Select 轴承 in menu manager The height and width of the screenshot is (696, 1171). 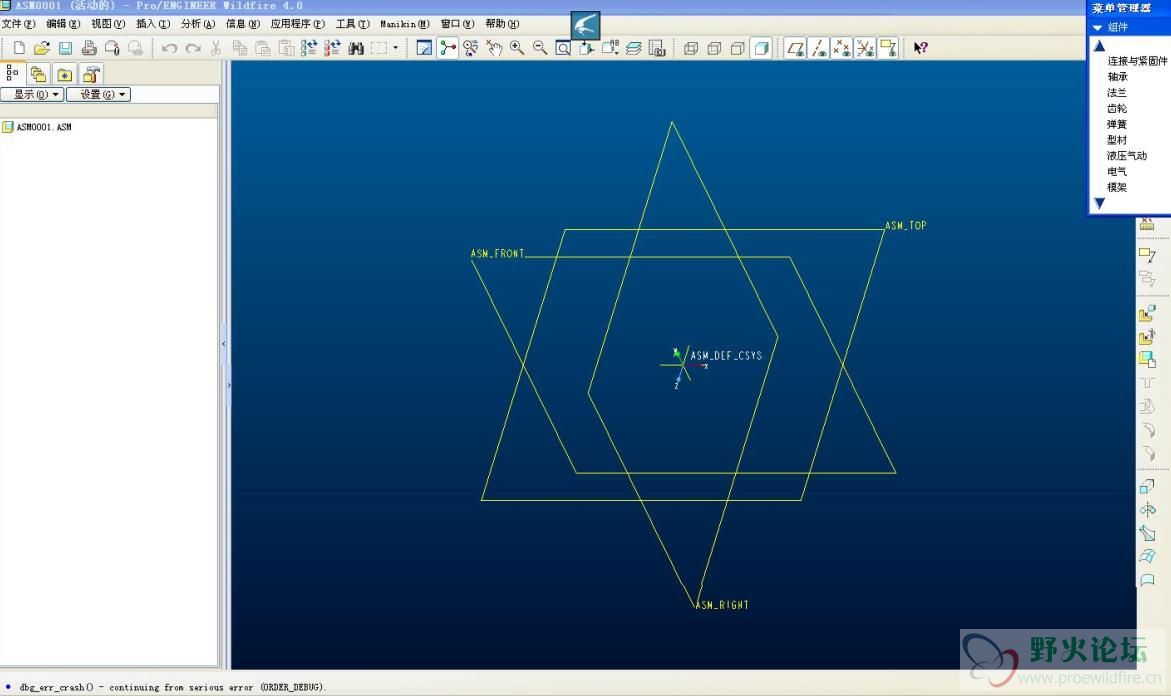(x=1117, y=77)
